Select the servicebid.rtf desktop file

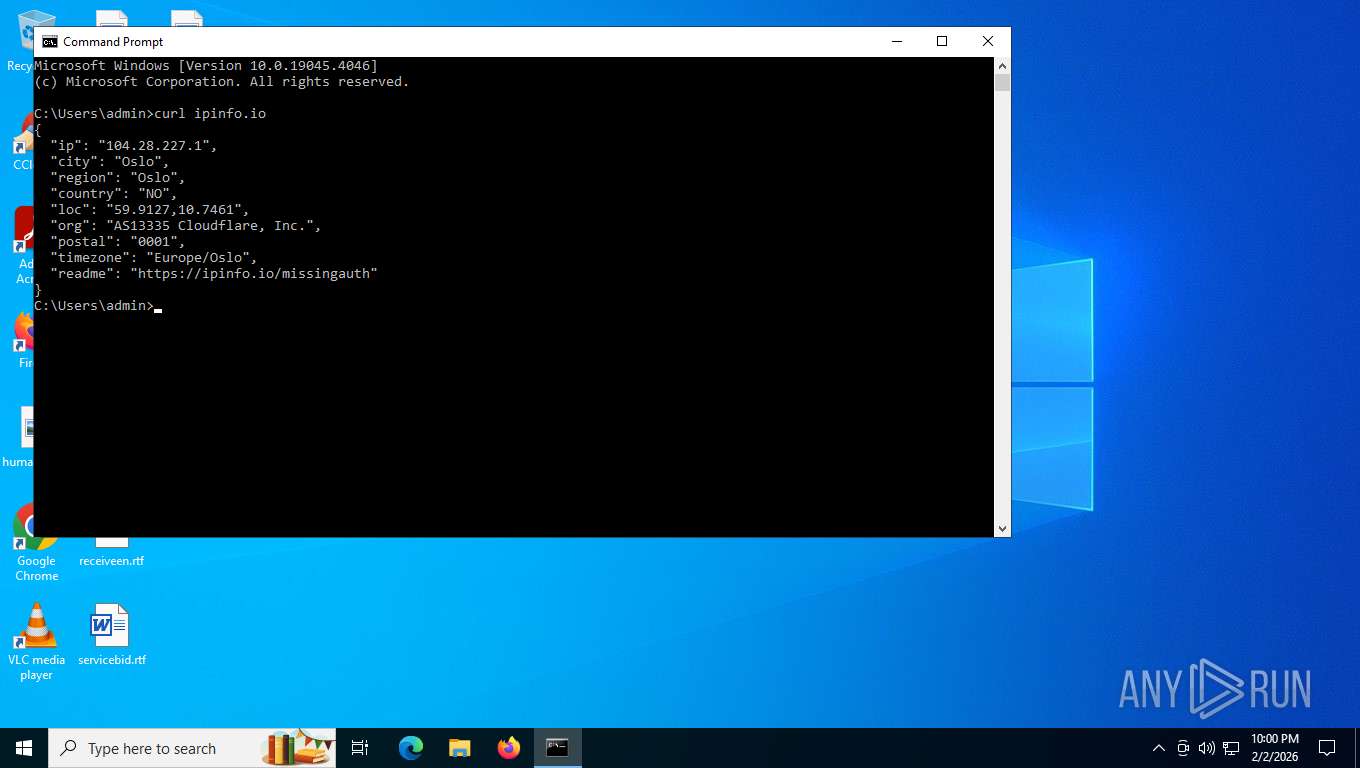point(111,635)
